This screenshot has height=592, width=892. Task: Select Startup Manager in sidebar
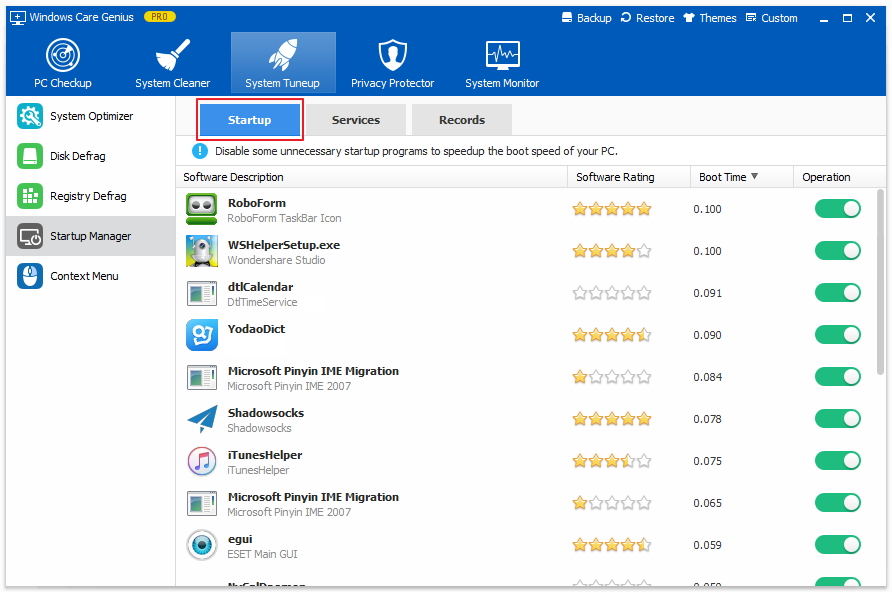pos(91,236)
